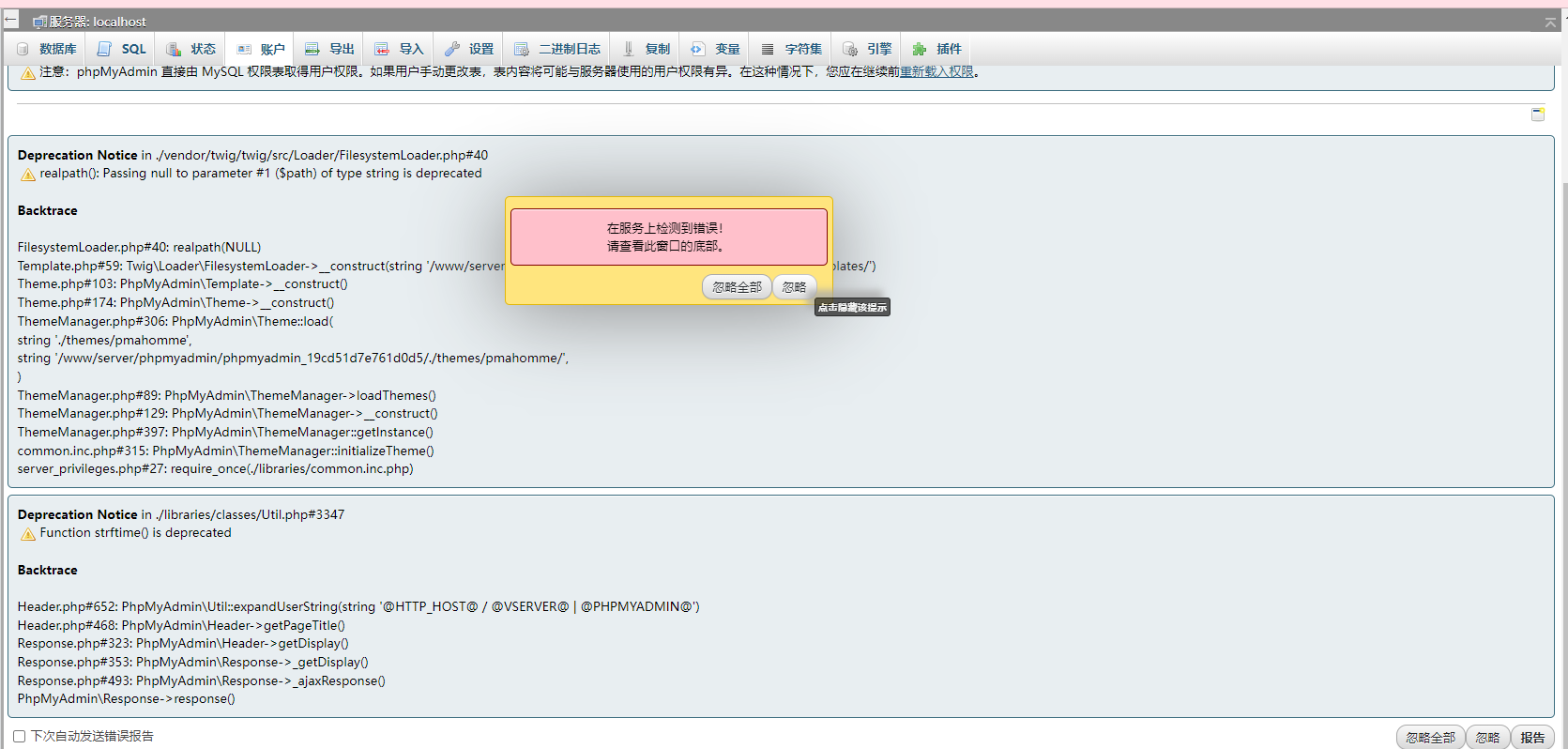Select the 引擎 tab
The image size is (1568, 749).
868,49
